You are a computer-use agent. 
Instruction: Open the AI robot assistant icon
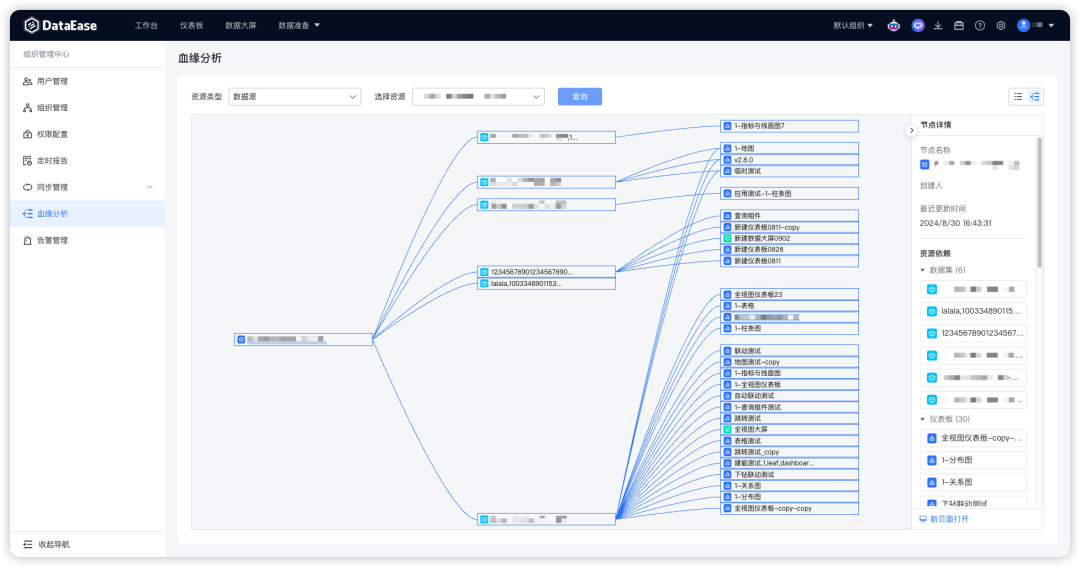(894, 25)
